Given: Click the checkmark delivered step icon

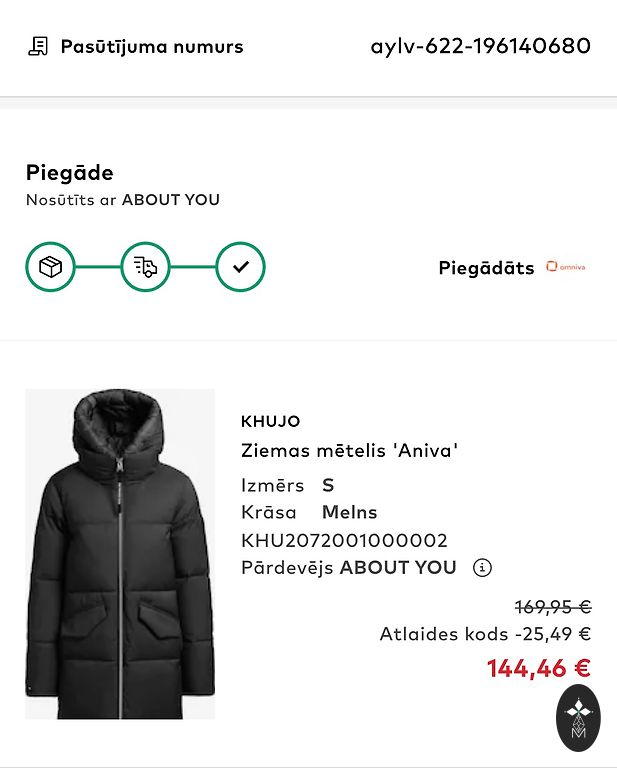Looking at the screenshot, I should pyautogui.click(x=240, y=267).
